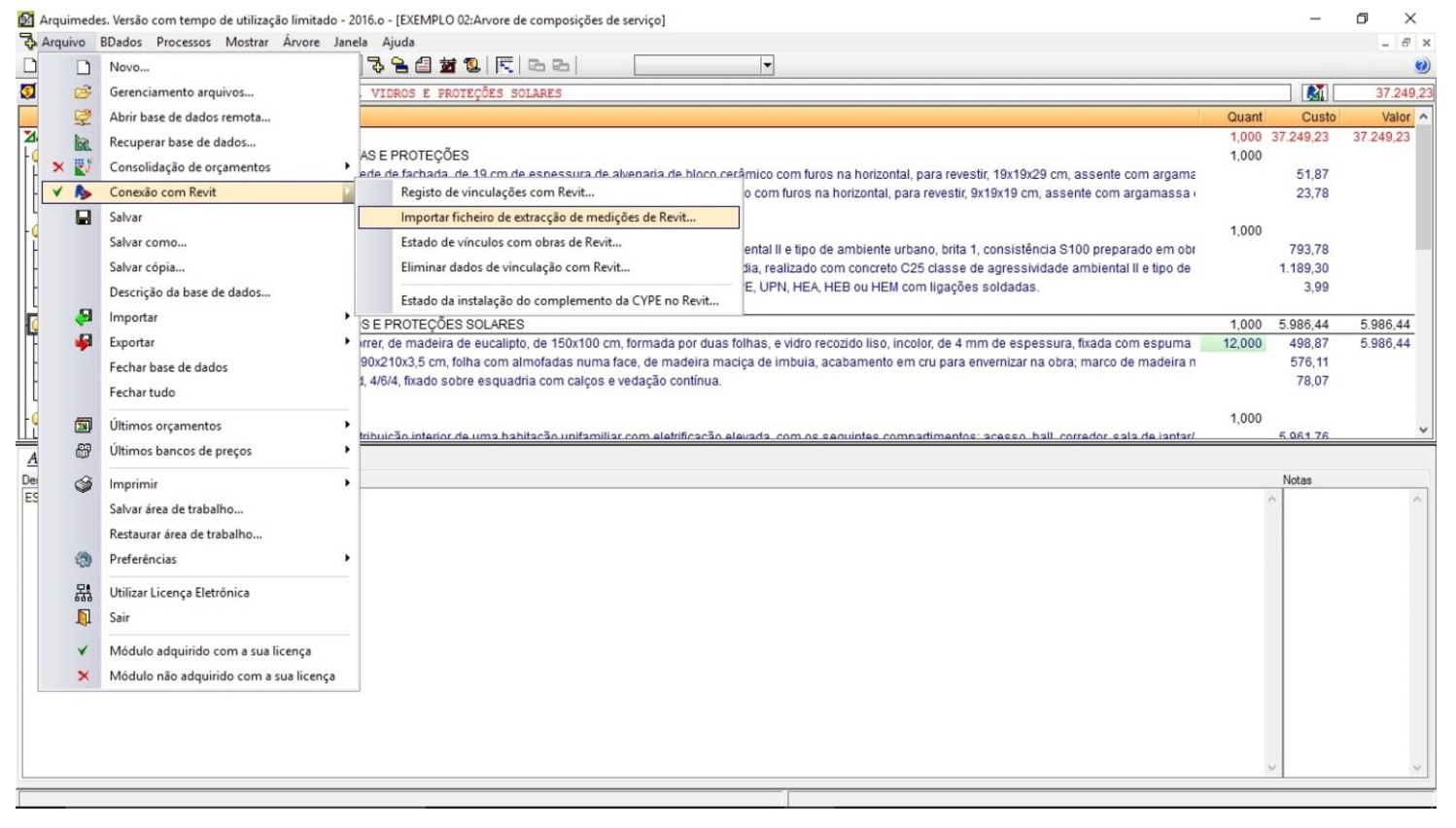Expand the Exportar submenu
The height and width of the screenshot is (828, 1456).
click(x=347, y=342)
